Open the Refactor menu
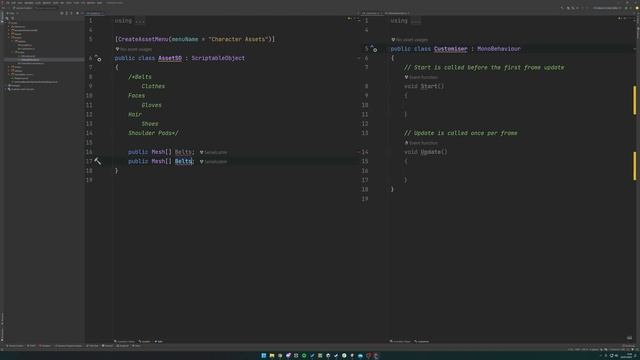 click(x=47, y=3)
